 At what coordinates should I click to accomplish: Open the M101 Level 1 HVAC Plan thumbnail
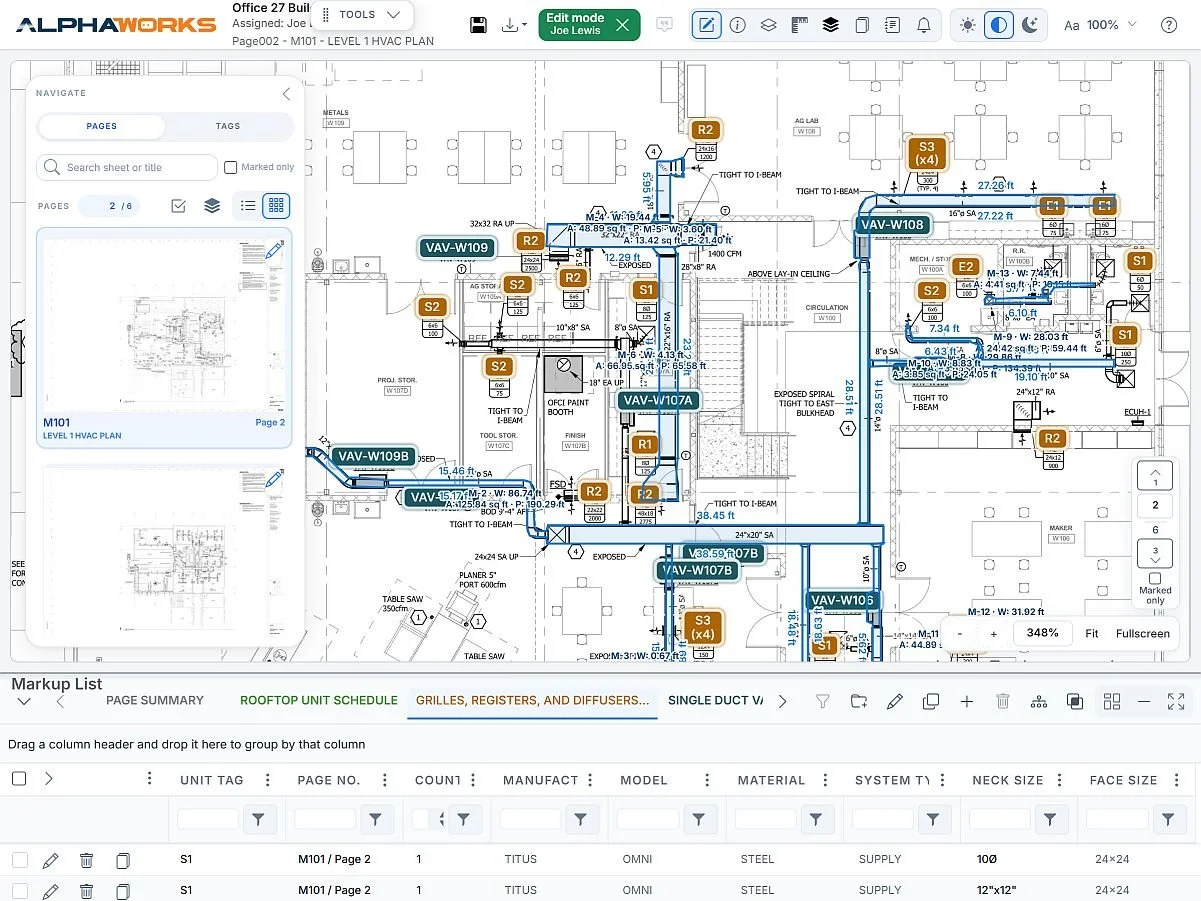[x=164, y=337]
